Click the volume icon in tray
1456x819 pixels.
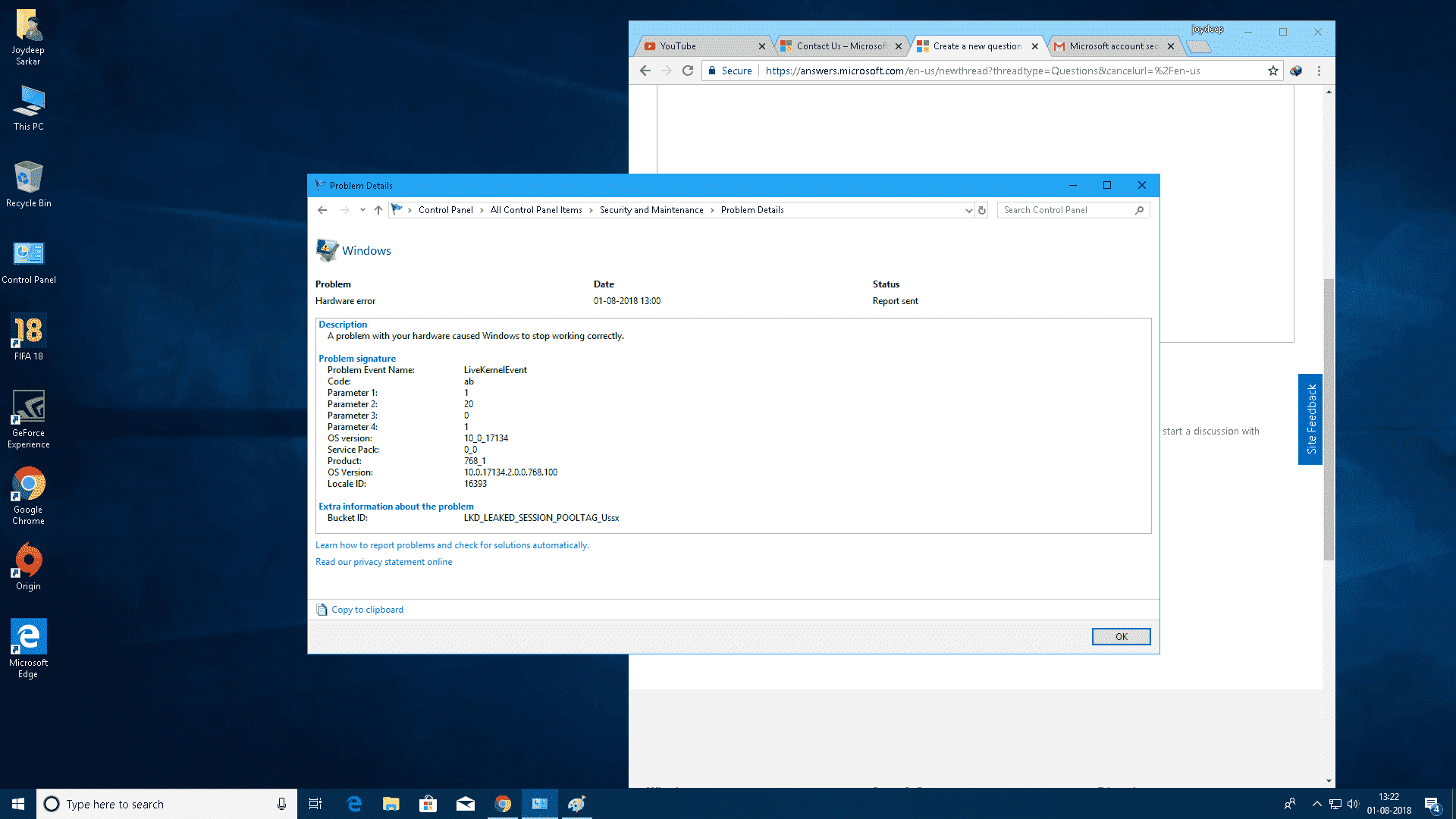[1353, 804]
